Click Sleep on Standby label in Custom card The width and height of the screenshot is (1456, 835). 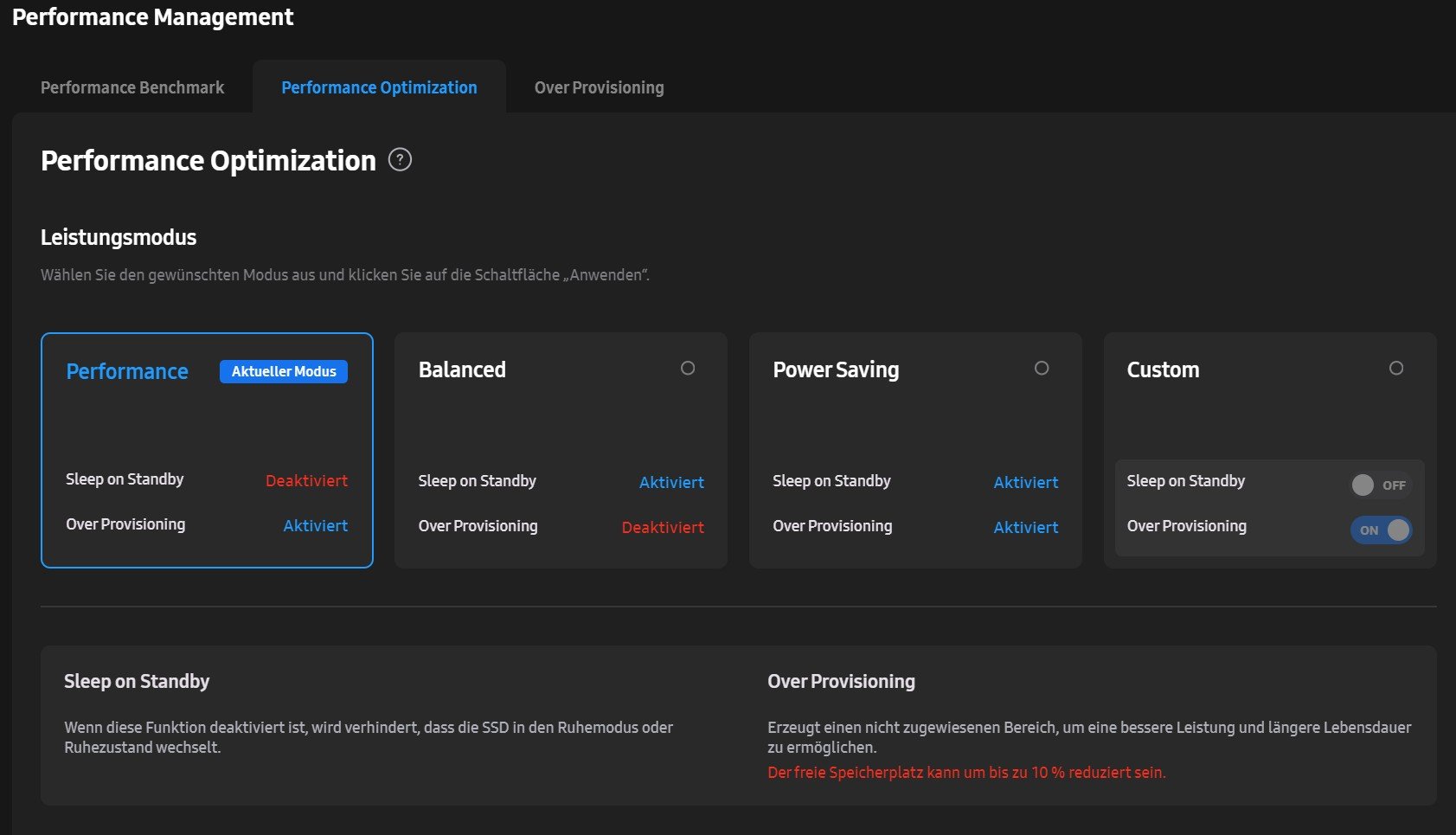point(1186,481)
